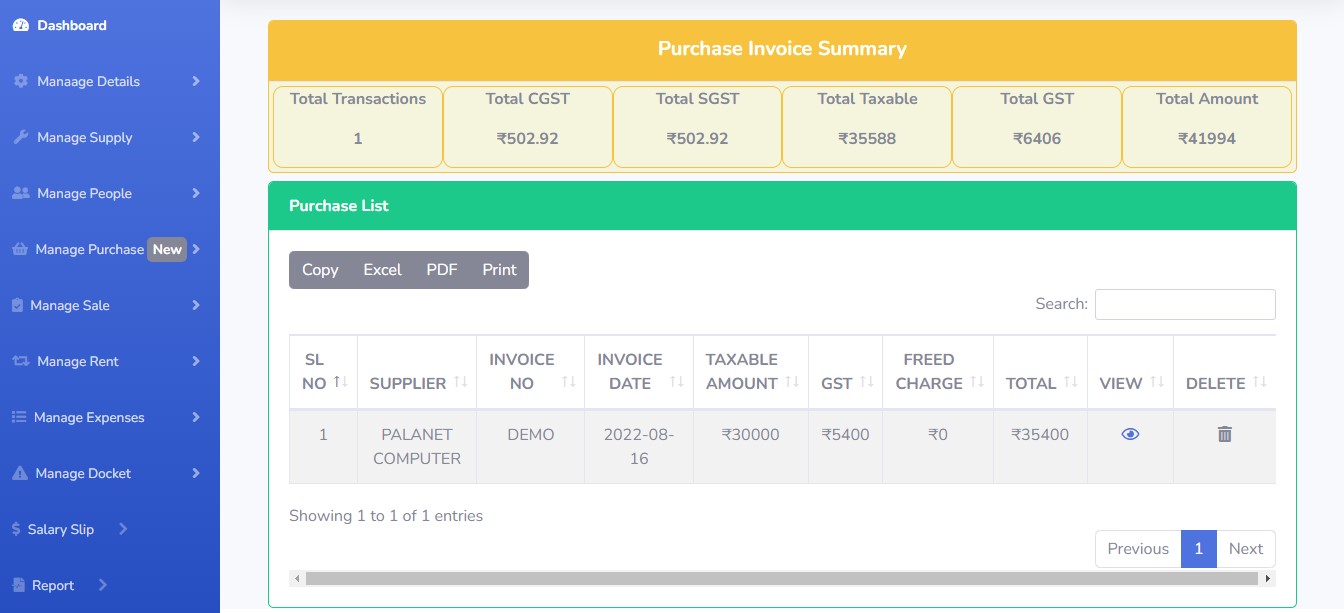Screen dimensions: 1344x613
Task: Sort table by the TOTAL column
Action: pyautogui.click(x=1039, y=383)
